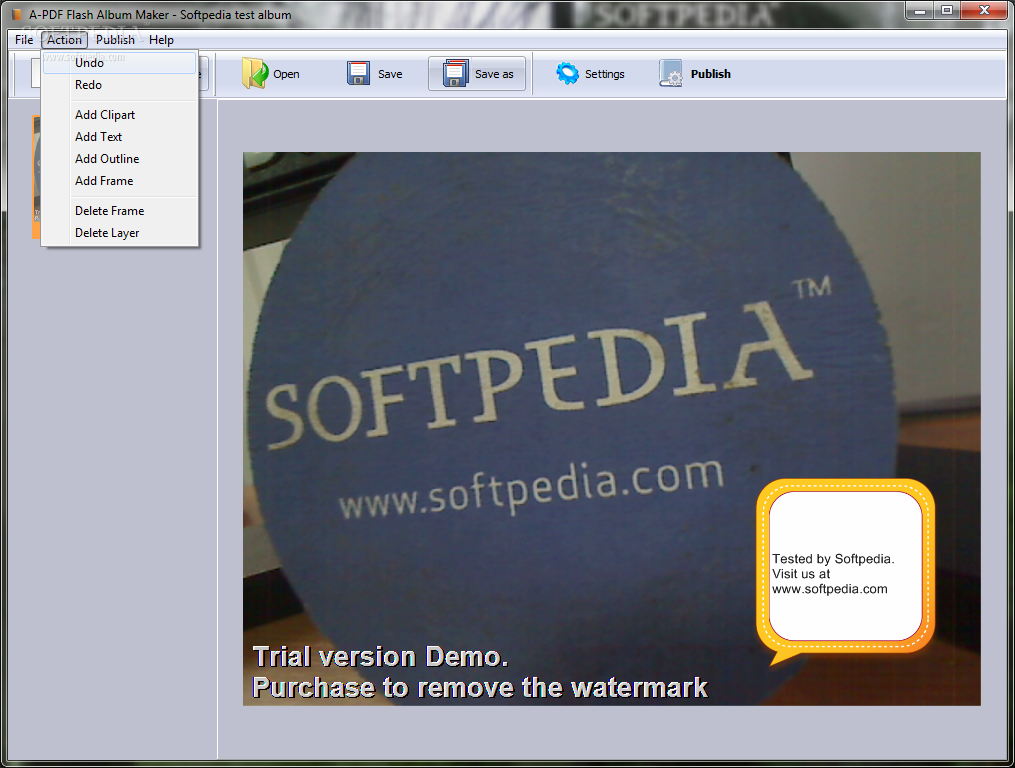Click the Save label in the toolbar
The image size is (1015, 768).
[390, 74]
